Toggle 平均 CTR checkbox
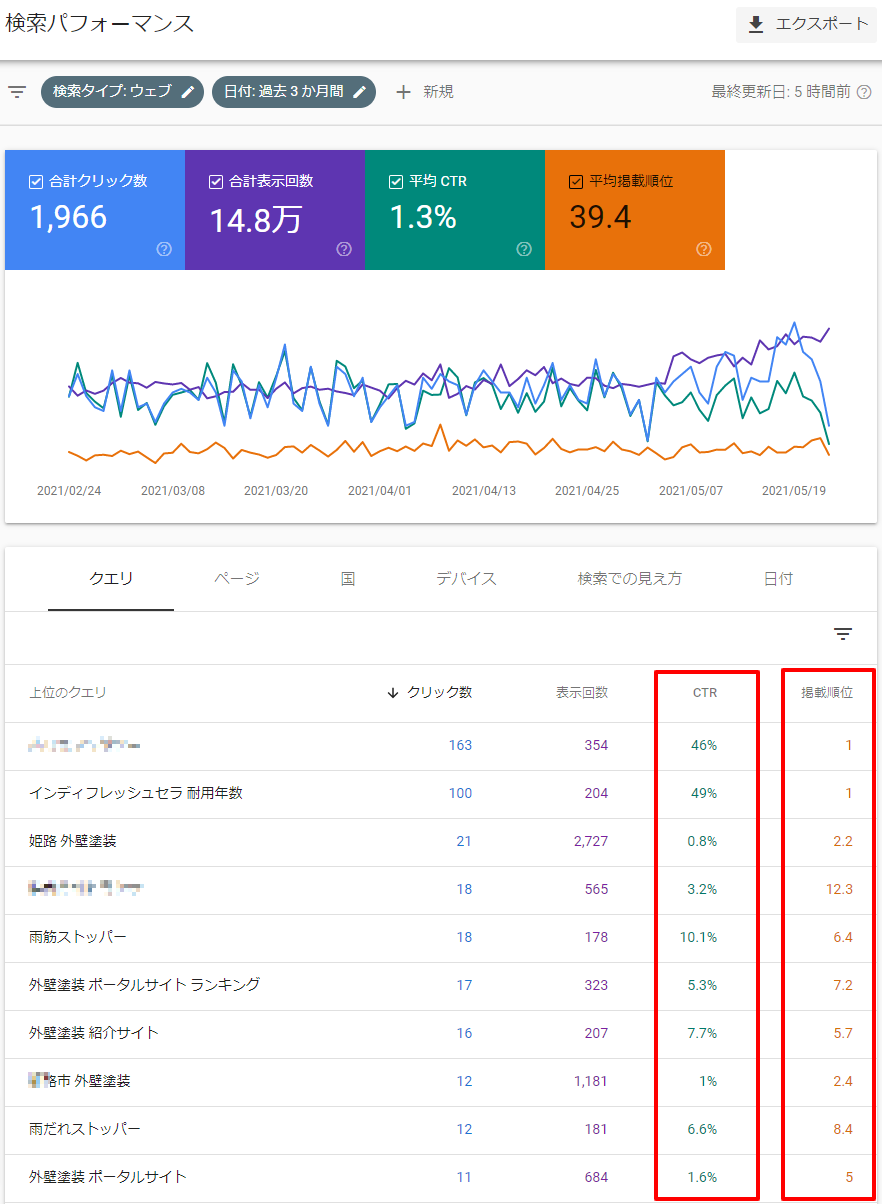 coord(396,182)
